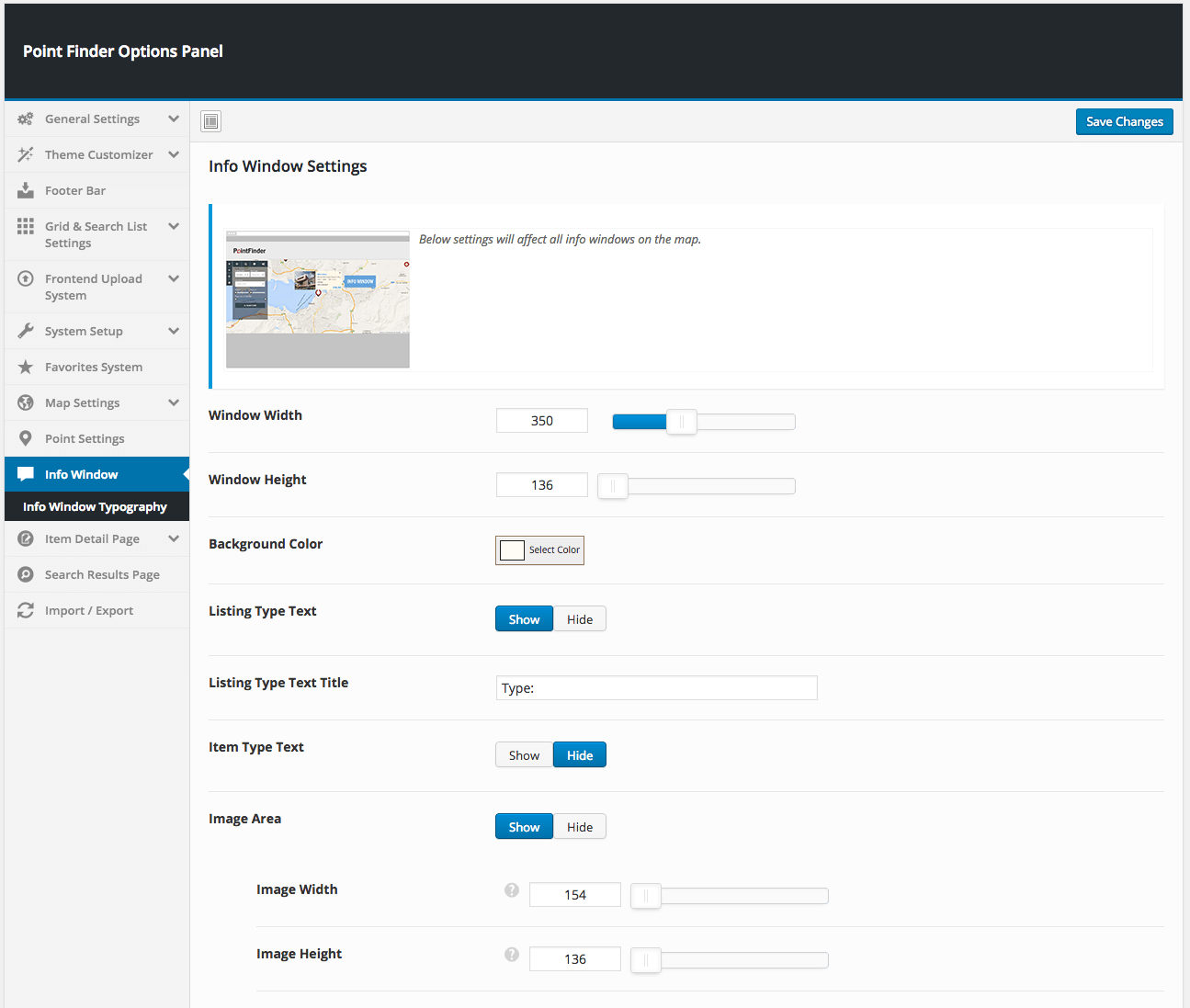The width and height of the screenshot is (1190, 1008).
Task: Expand the Map Settings chevron
Action: tap(174, 402)
